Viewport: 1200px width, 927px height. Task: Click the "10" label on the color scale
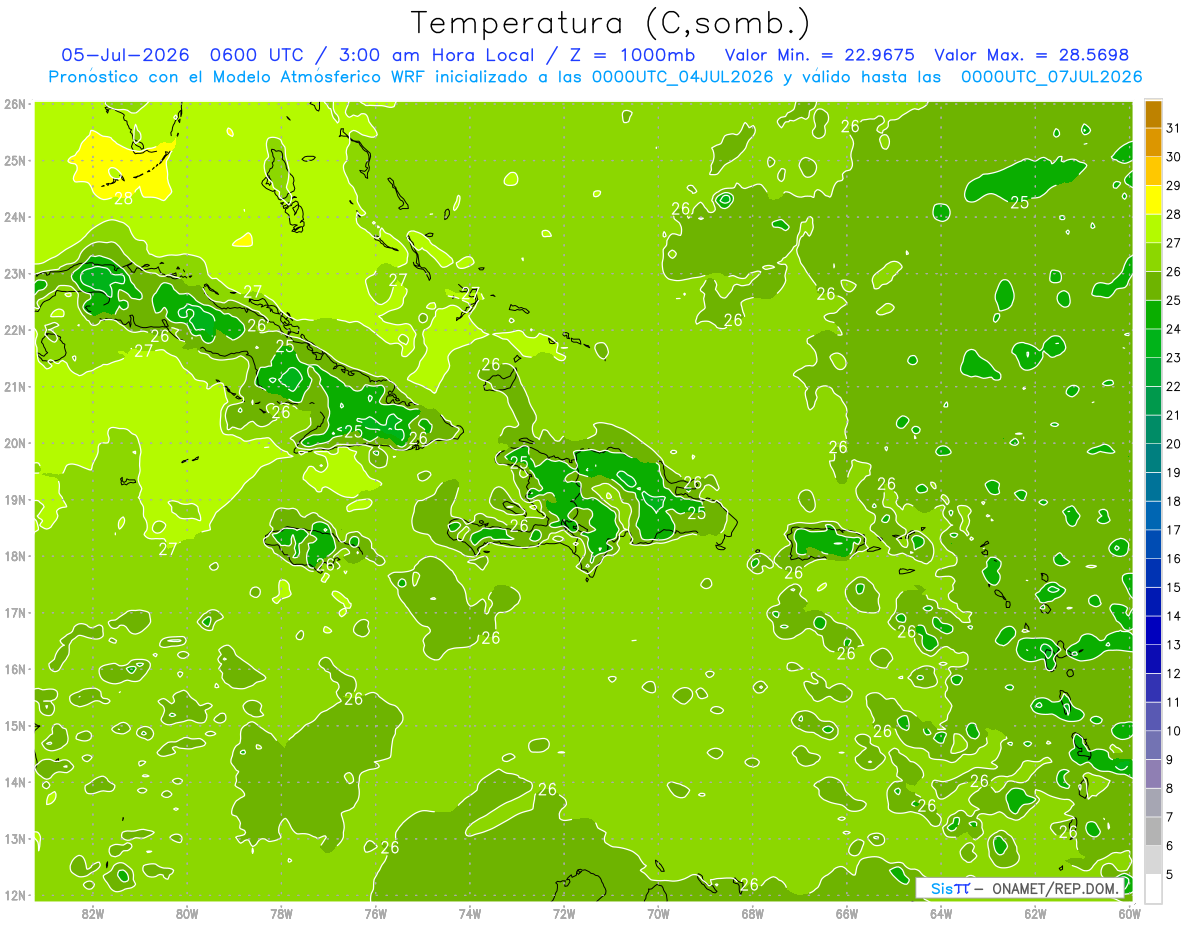[1173, 731]
